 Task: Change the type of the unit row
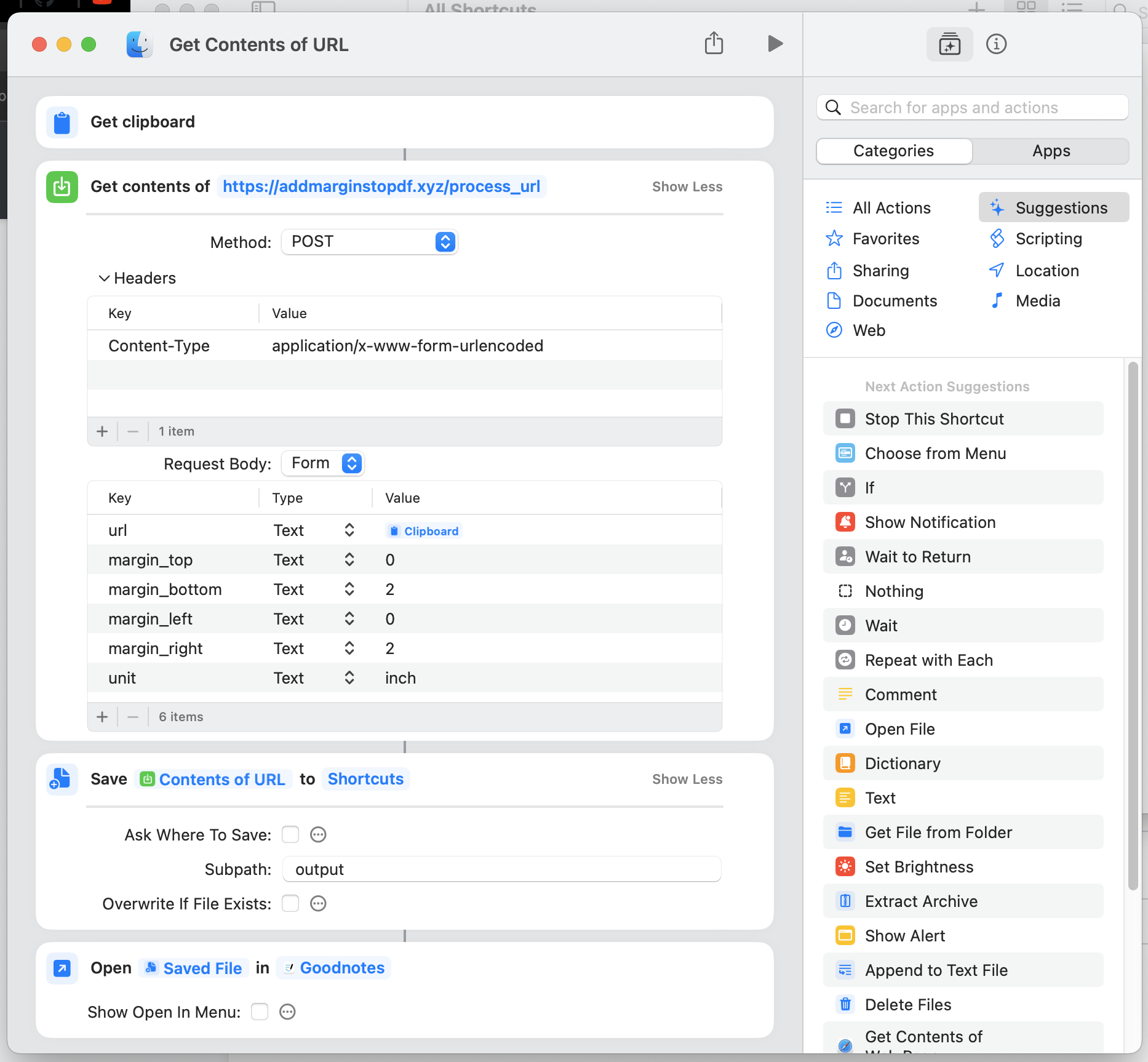tap(349, 677)
